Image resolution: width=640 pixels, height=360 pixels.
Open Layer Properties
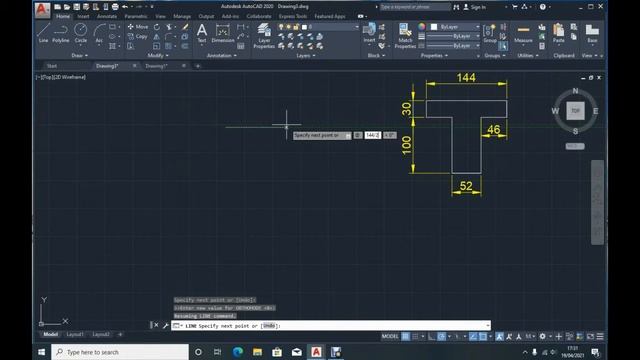(x=264, y=36)
